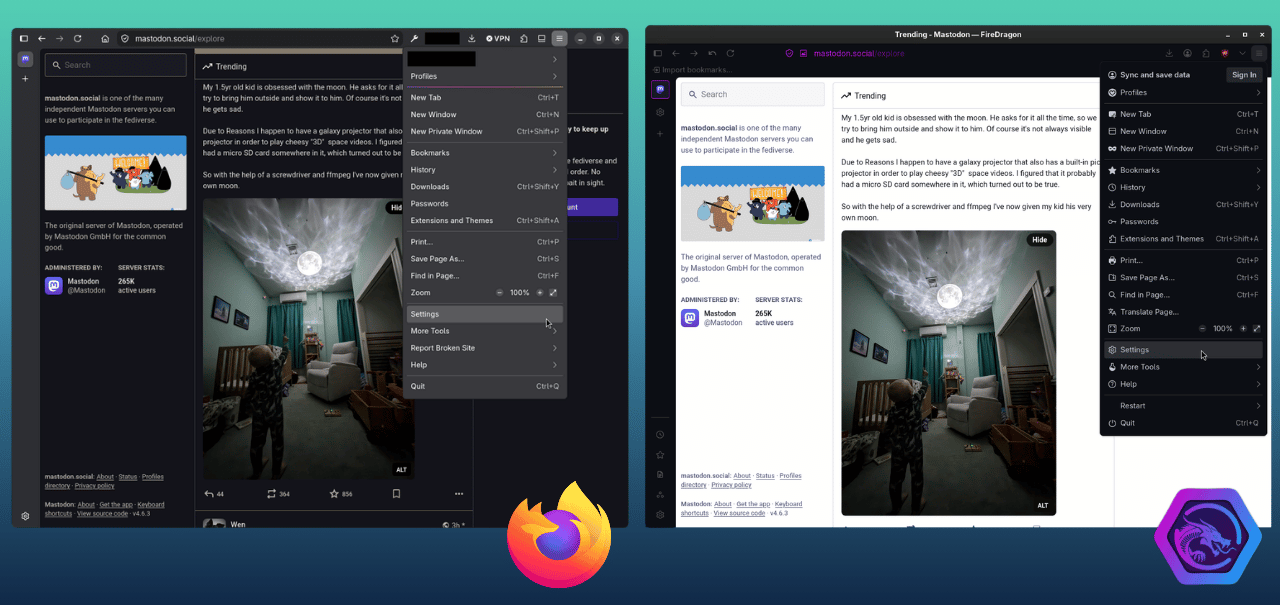The height and width of the screenshot is (605, 1280).
Task: Toggle sidebar icon in FireDragon toolbar
Action: 658,53
